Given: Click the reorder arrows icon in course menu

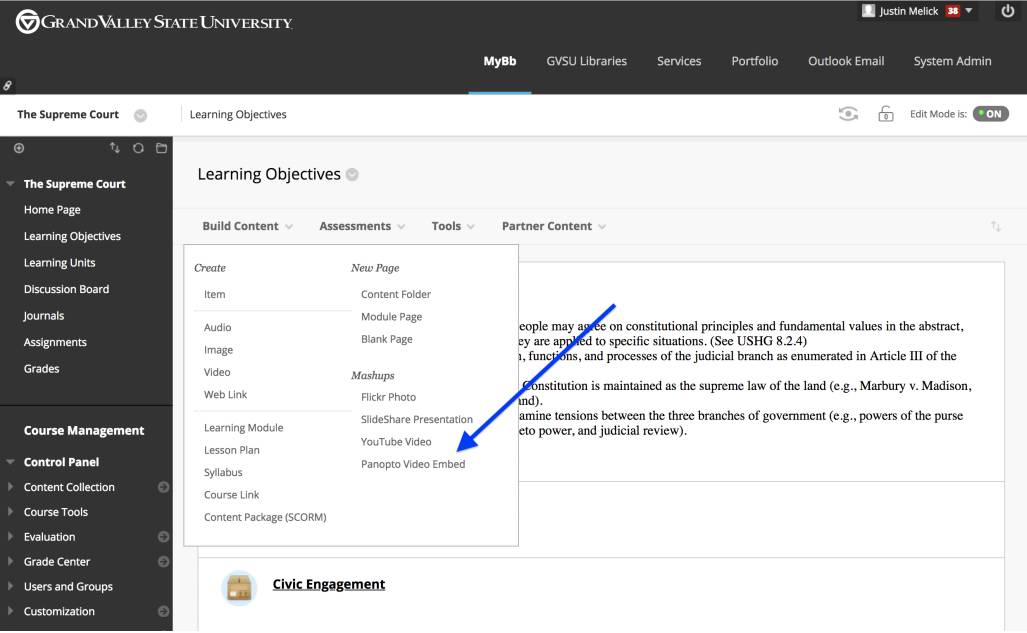Looking at the screenshot, I should (x=115, y=148).
